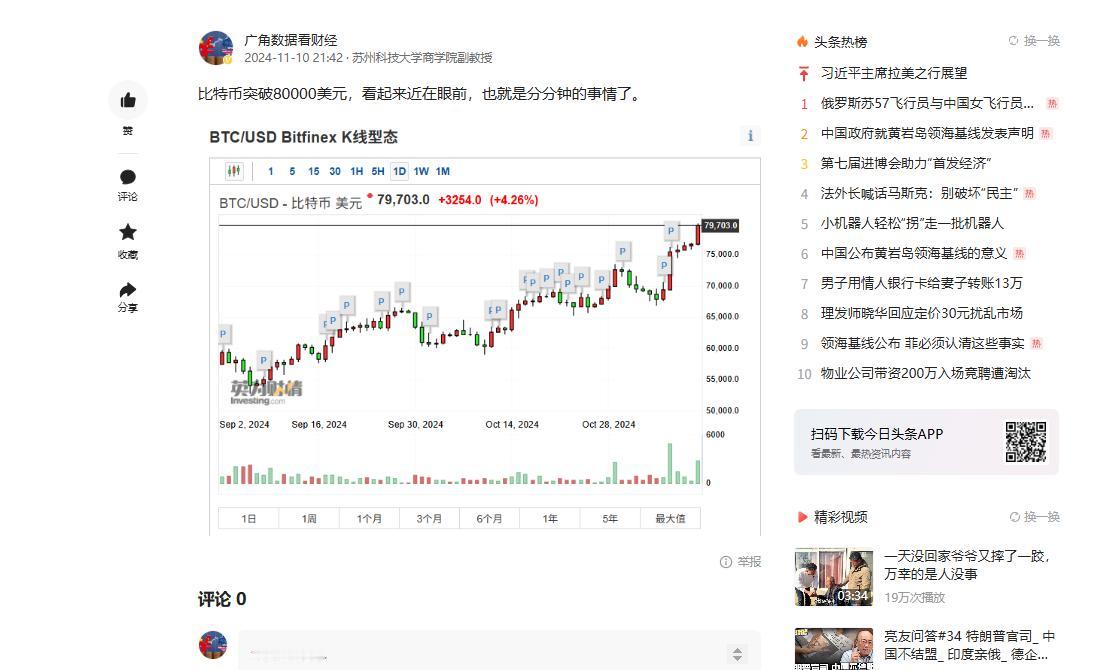Select the 1M chart interval
This screenshot has height=670, width=1094.
(443, 171)
